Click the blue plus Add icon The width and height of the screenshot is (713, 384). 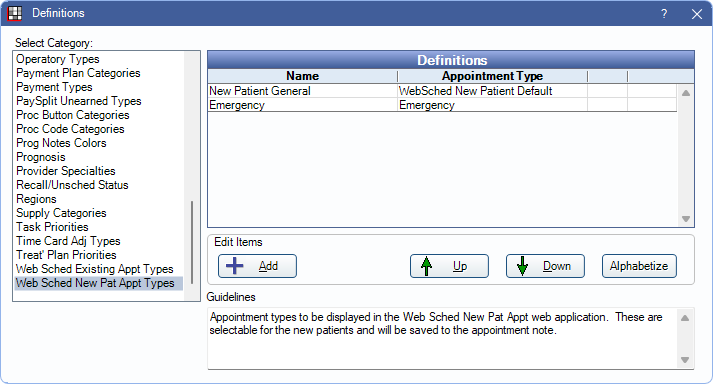(x=235, y=266)
